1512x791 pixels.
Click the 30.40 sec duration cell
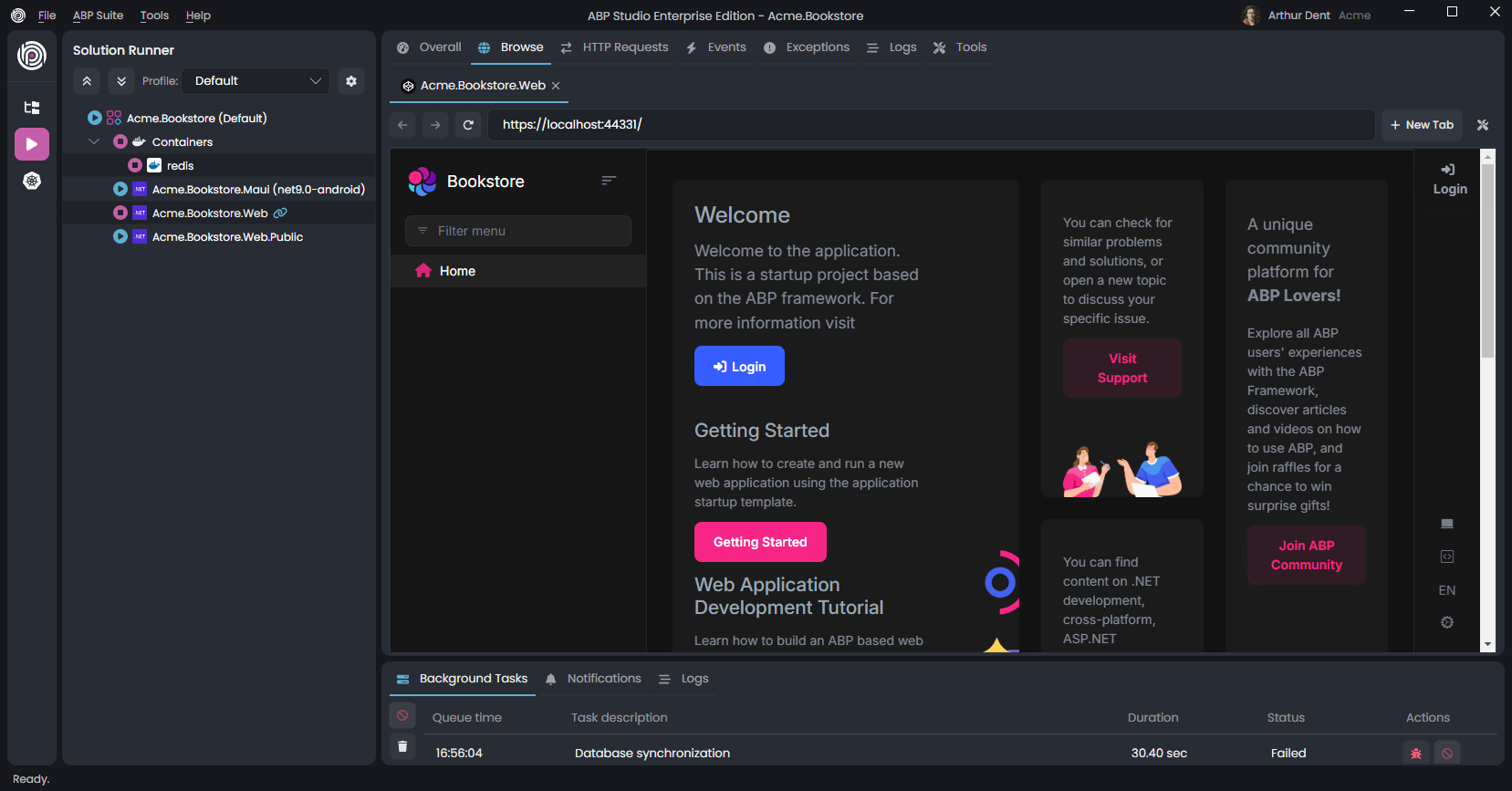1159,754
